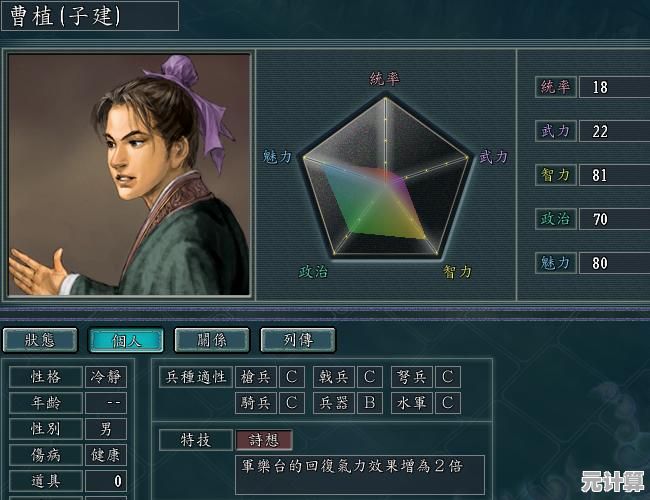This screenshot has height=500, width=650.
Task: Click the 政治 stat label in the stat list
Action: [555, 219]
